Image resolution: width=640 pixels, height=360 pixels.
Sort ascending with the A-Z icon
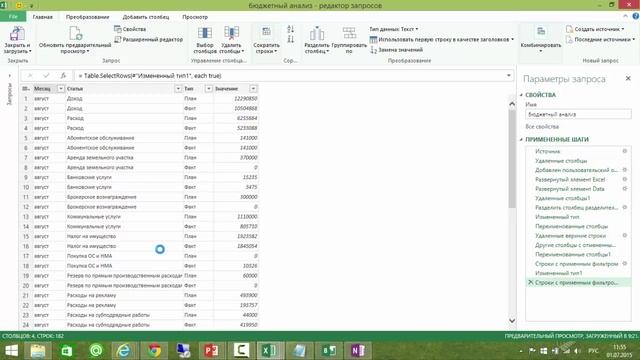291,29
